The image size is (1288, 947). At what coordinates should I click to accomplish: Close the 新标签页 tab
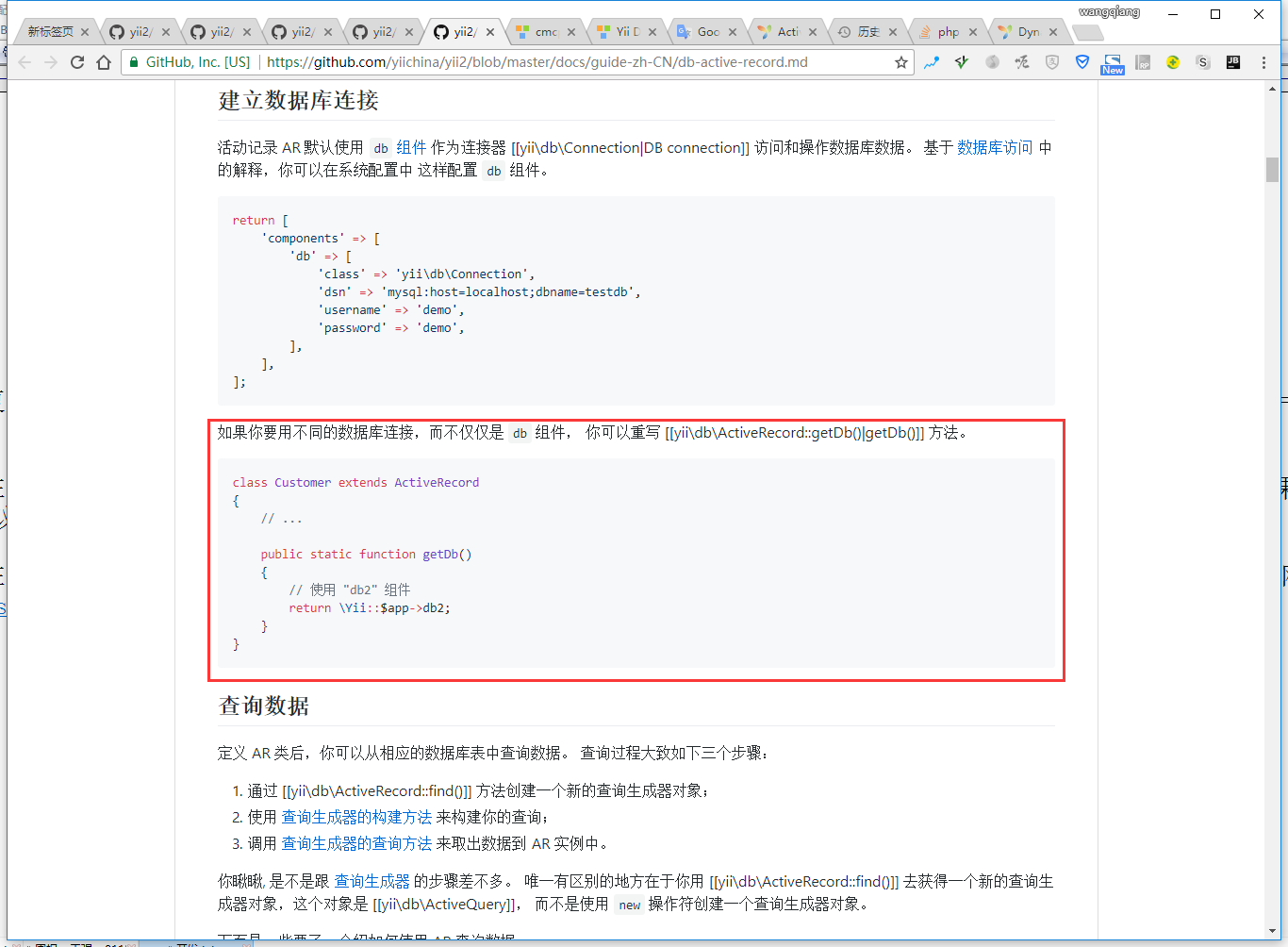pos(85,32)
